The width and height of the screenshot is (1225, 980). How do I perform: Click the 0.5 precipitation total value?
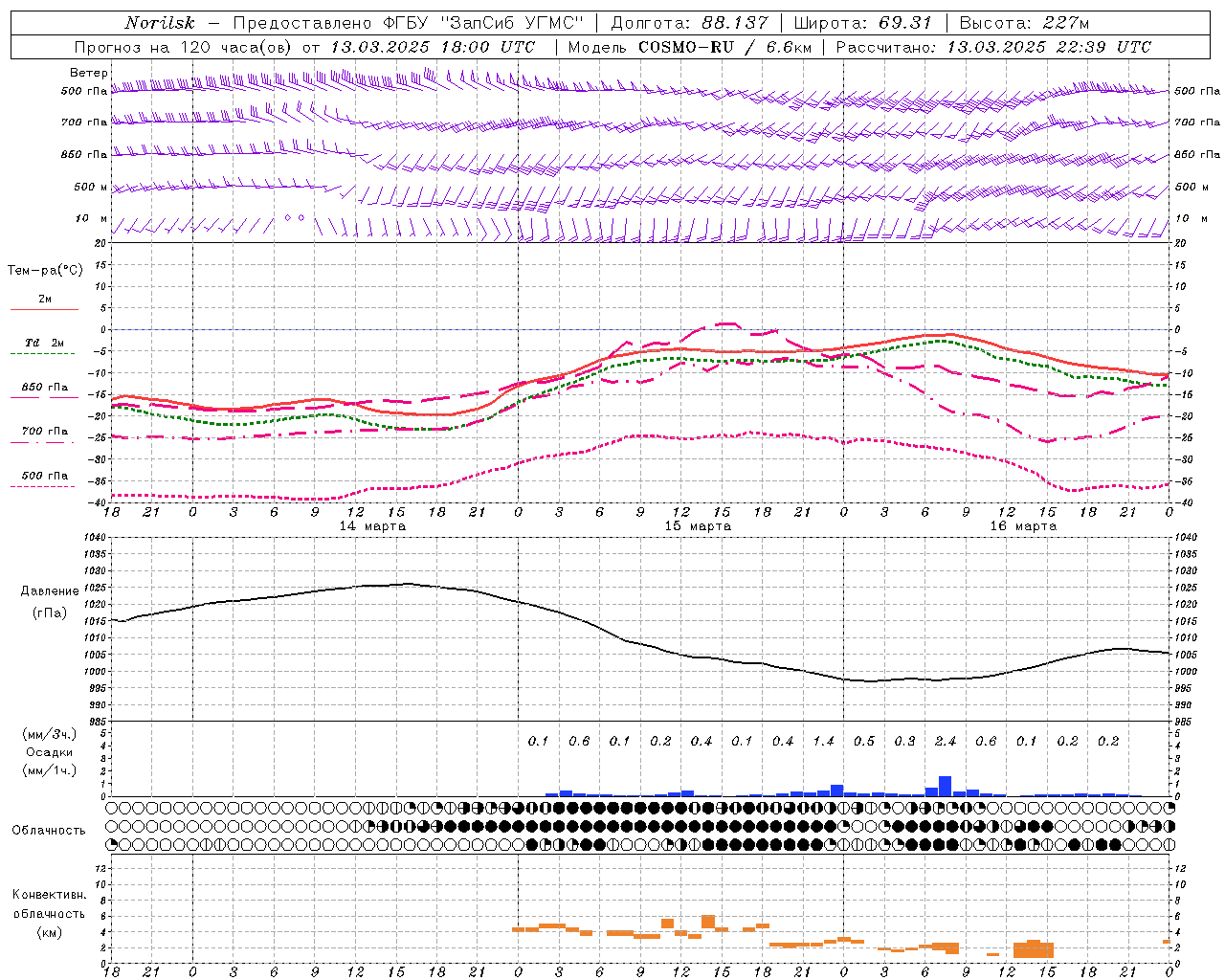click(x=864, y=742)
